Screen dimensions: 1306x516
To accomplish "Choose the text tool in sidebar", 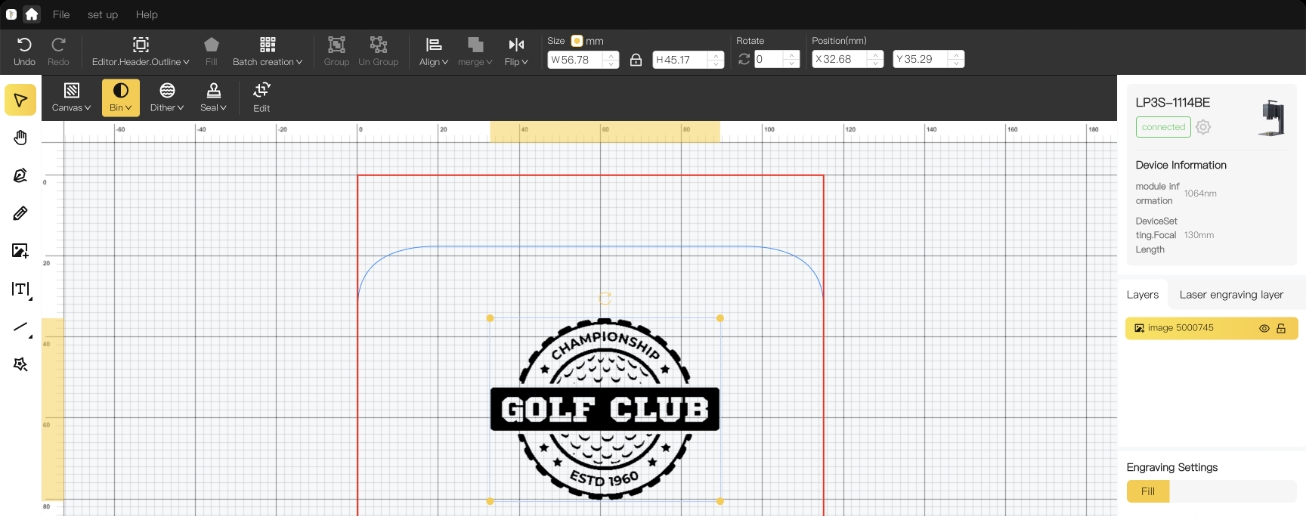I will (x=20, y=289).
